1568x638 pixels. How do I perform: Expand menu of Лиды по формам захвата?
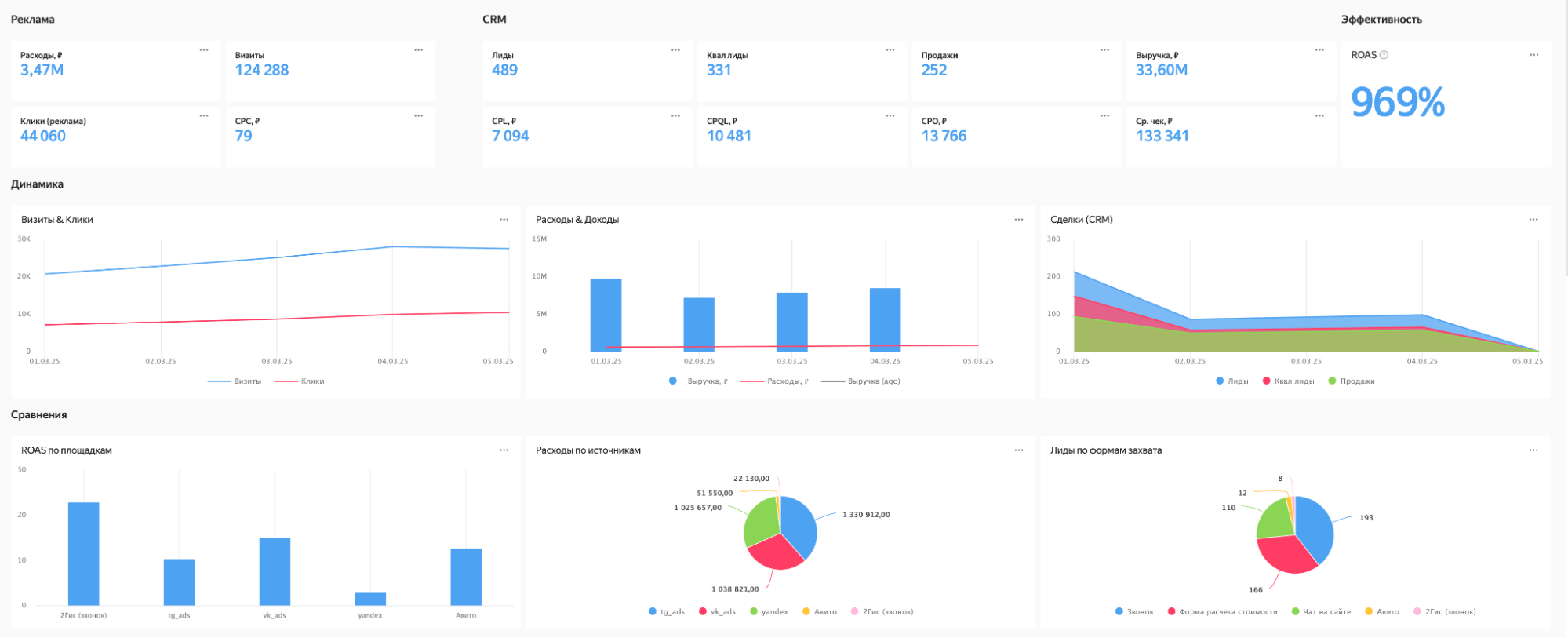1533,450
